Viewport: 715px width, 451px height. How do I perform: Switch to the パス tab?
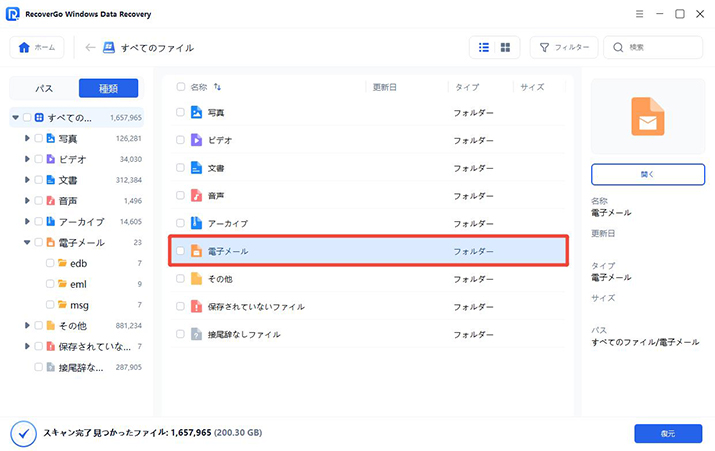(x=44, y=88)
